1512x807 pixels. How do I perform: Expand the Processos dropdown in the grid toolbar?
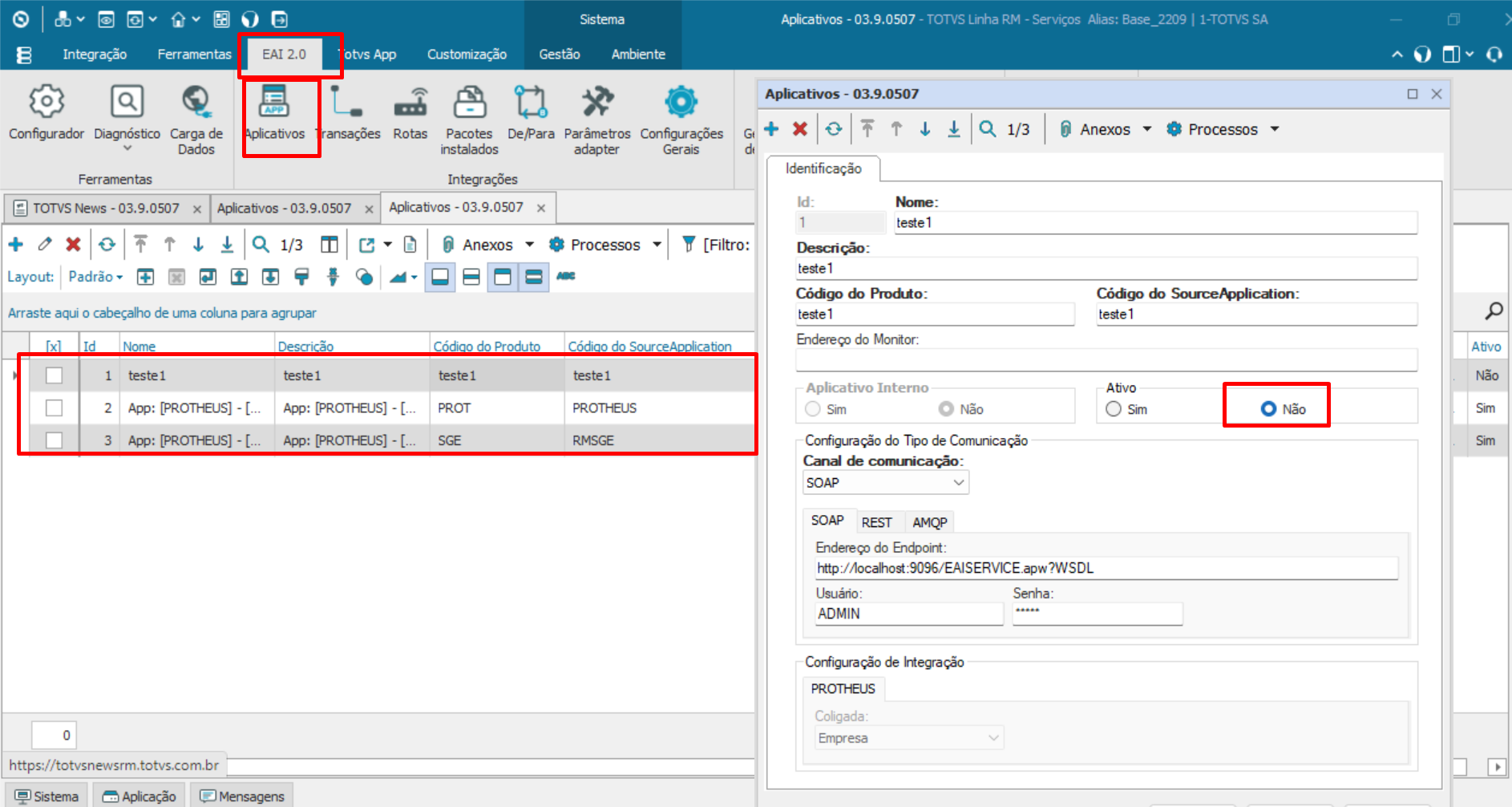coord(657,245)
